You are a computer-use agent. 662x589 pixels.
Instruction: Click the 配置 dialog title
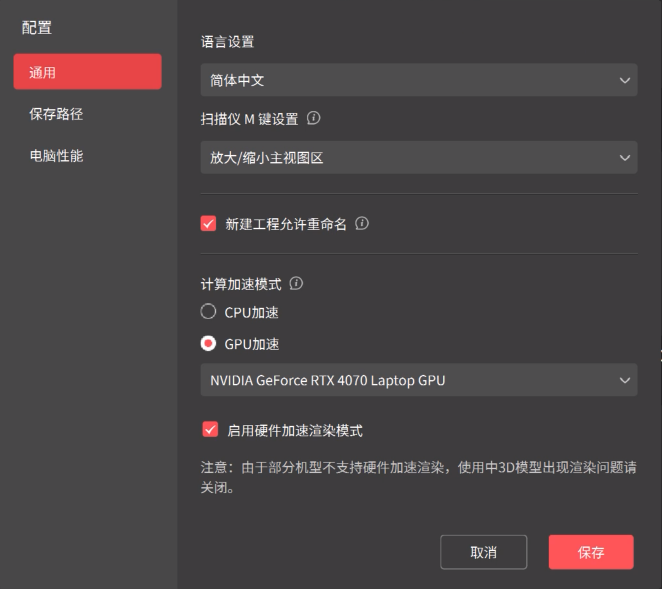tap(37, 28)
